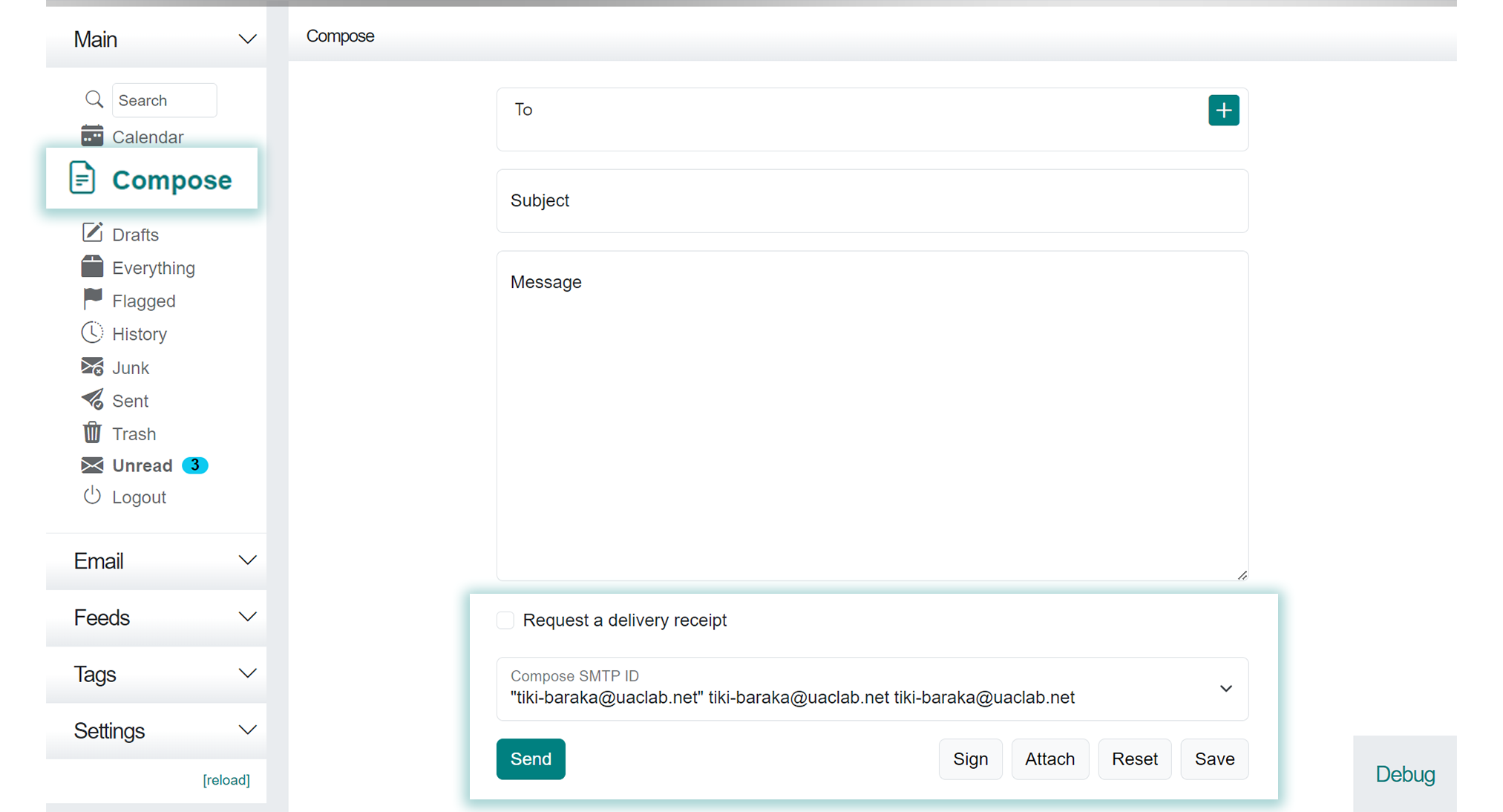Collapse the Email section chevron
The image size is (1503, 812).
[248, 560]
